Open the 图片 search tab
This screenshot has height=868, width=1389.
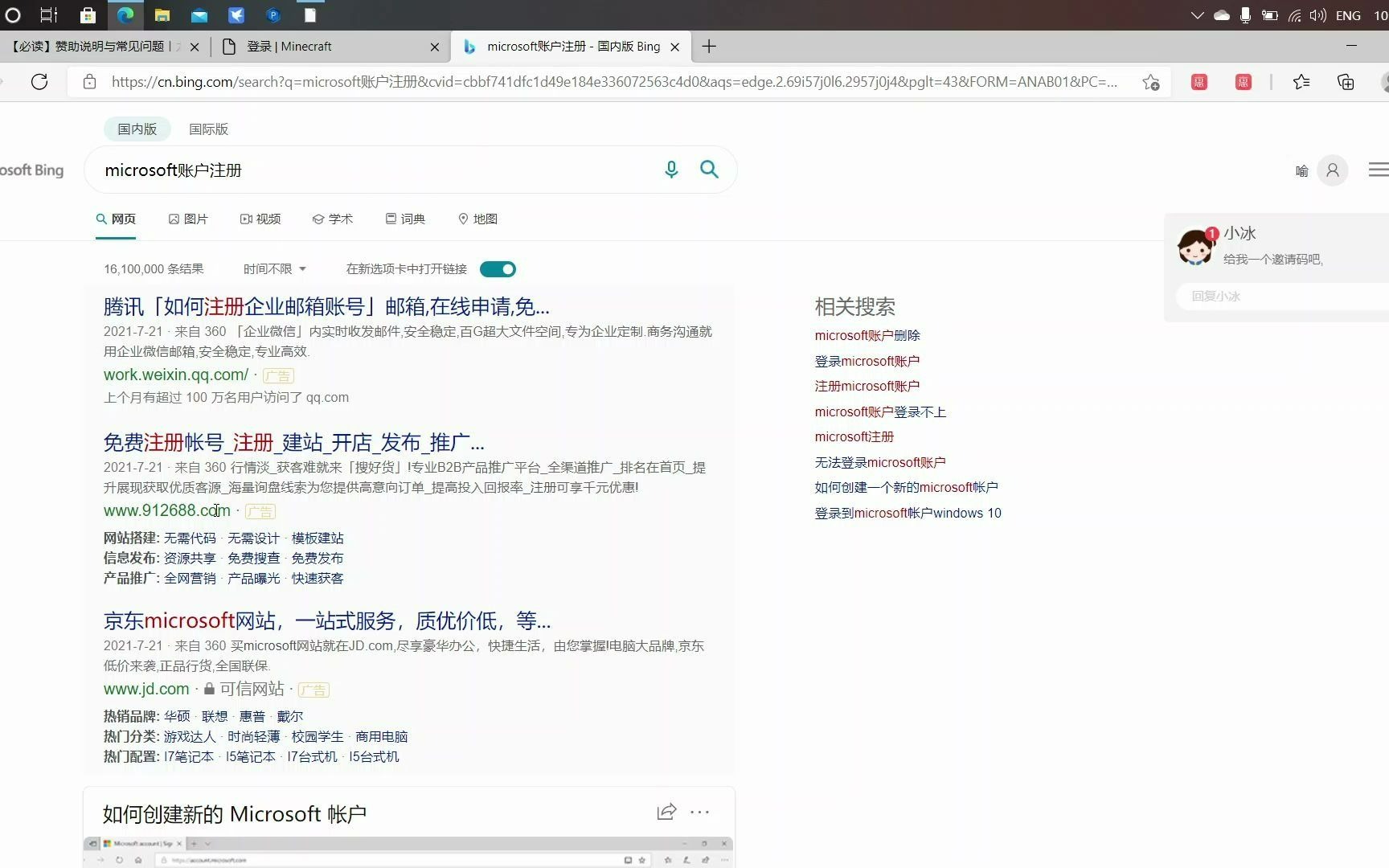click(188, 219)
